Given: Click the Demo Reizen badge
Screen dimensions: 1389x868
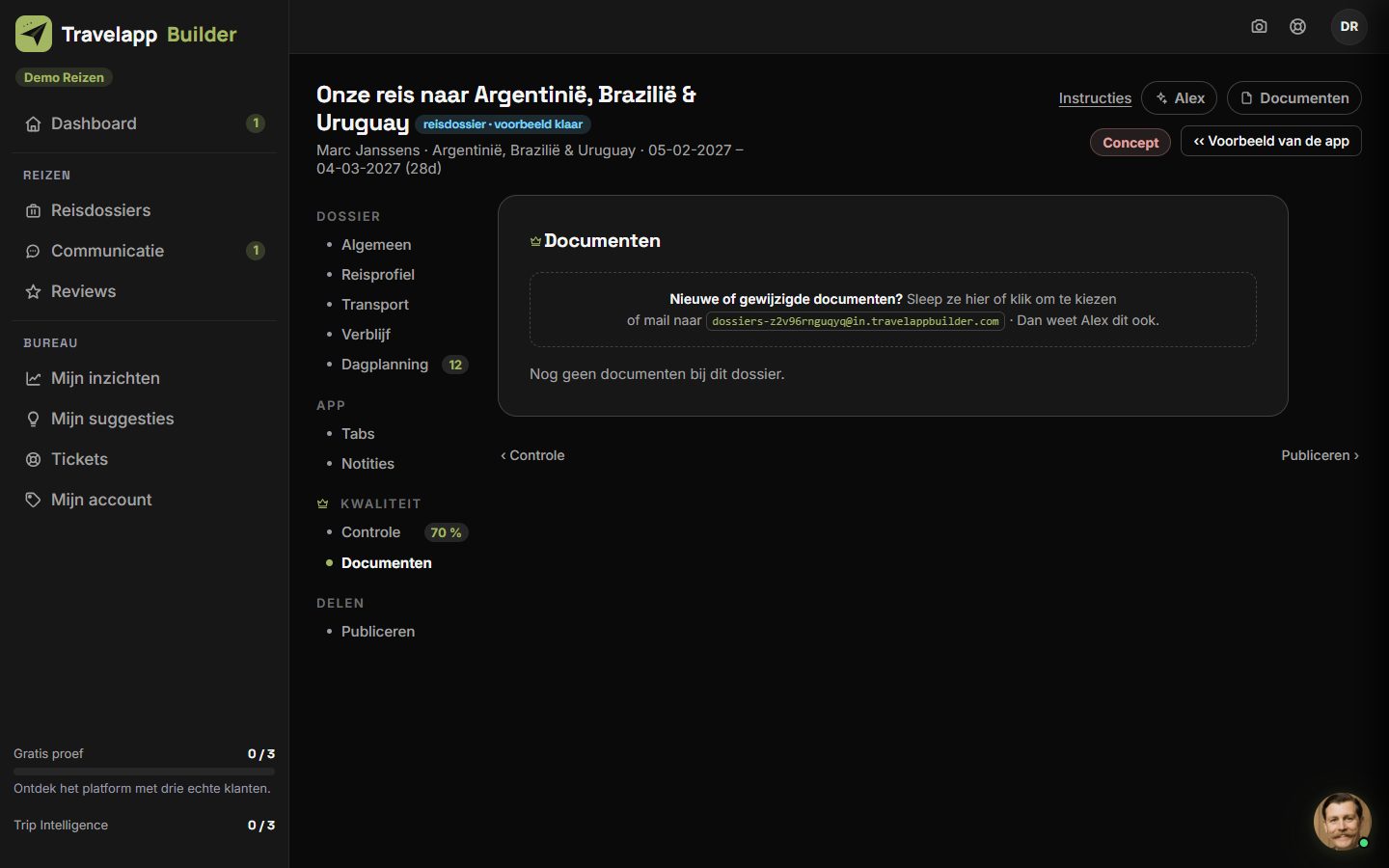Looking at the screenshot, I should point(64,77).
